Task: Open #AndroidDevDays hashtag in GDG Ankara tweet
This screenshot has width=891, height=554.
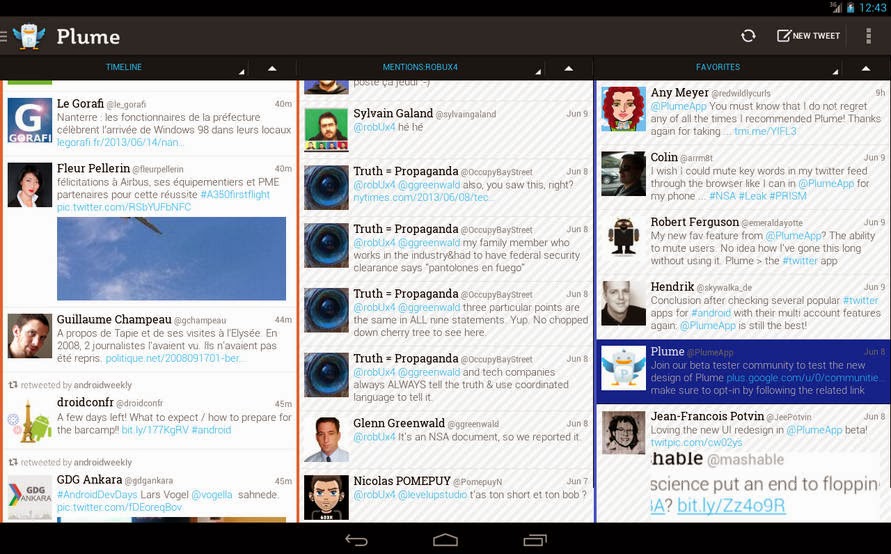Action: (x=97, y=494)
